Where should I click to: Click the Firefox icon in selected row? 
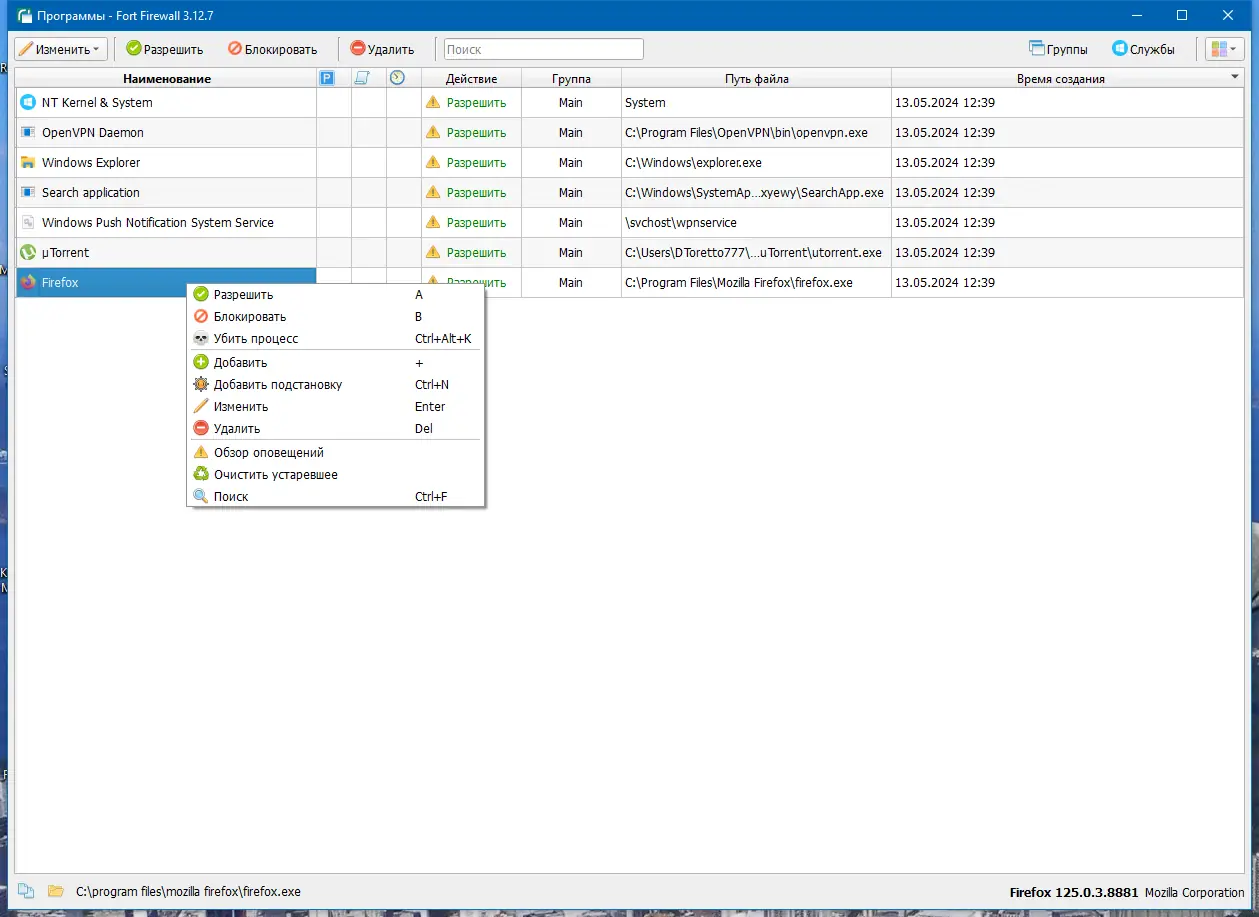(28, 282)
